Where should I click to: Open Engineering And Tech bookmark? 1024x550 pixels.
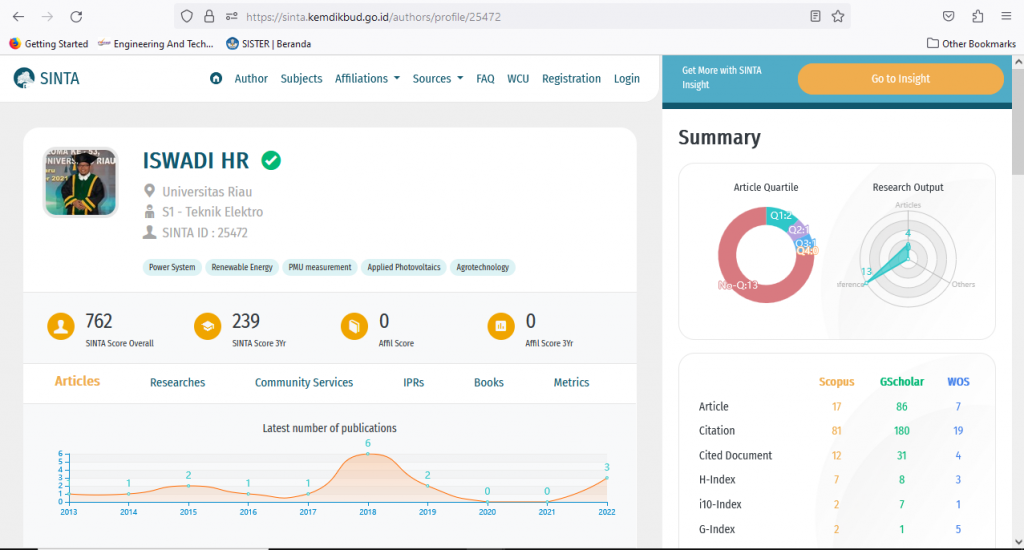pos(155,44)
